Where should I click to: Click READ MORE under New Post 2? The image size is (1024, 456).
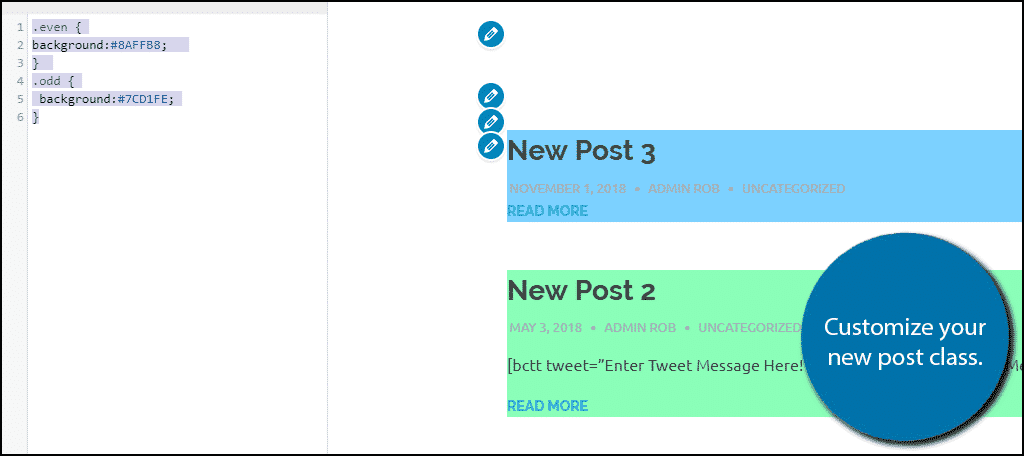pos(547,406)
